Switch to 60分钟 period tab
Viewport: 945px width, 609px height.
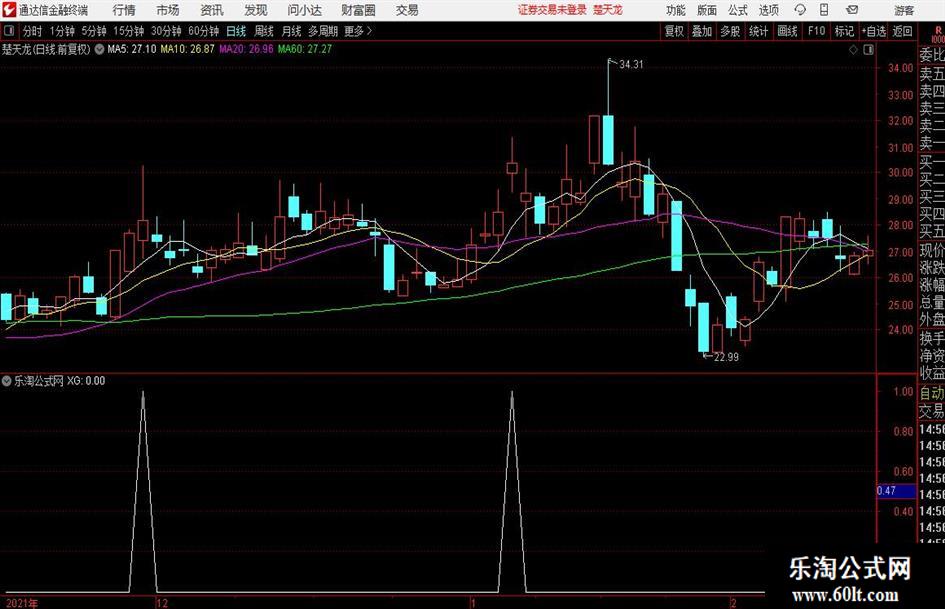pyautogui.click(x=203, y=31)
